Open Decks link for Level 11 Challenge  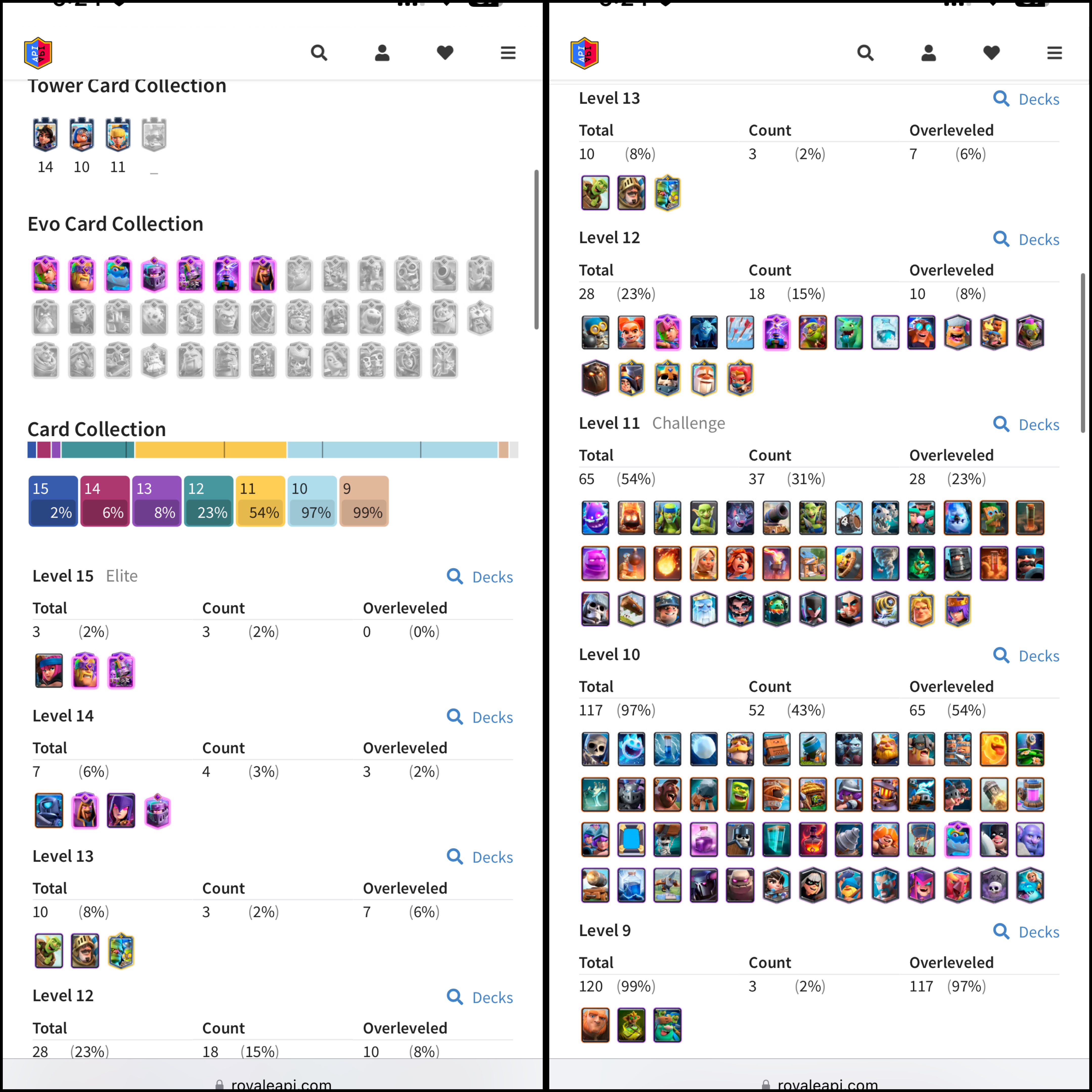pyautogui.click(x=1027, y=424)
